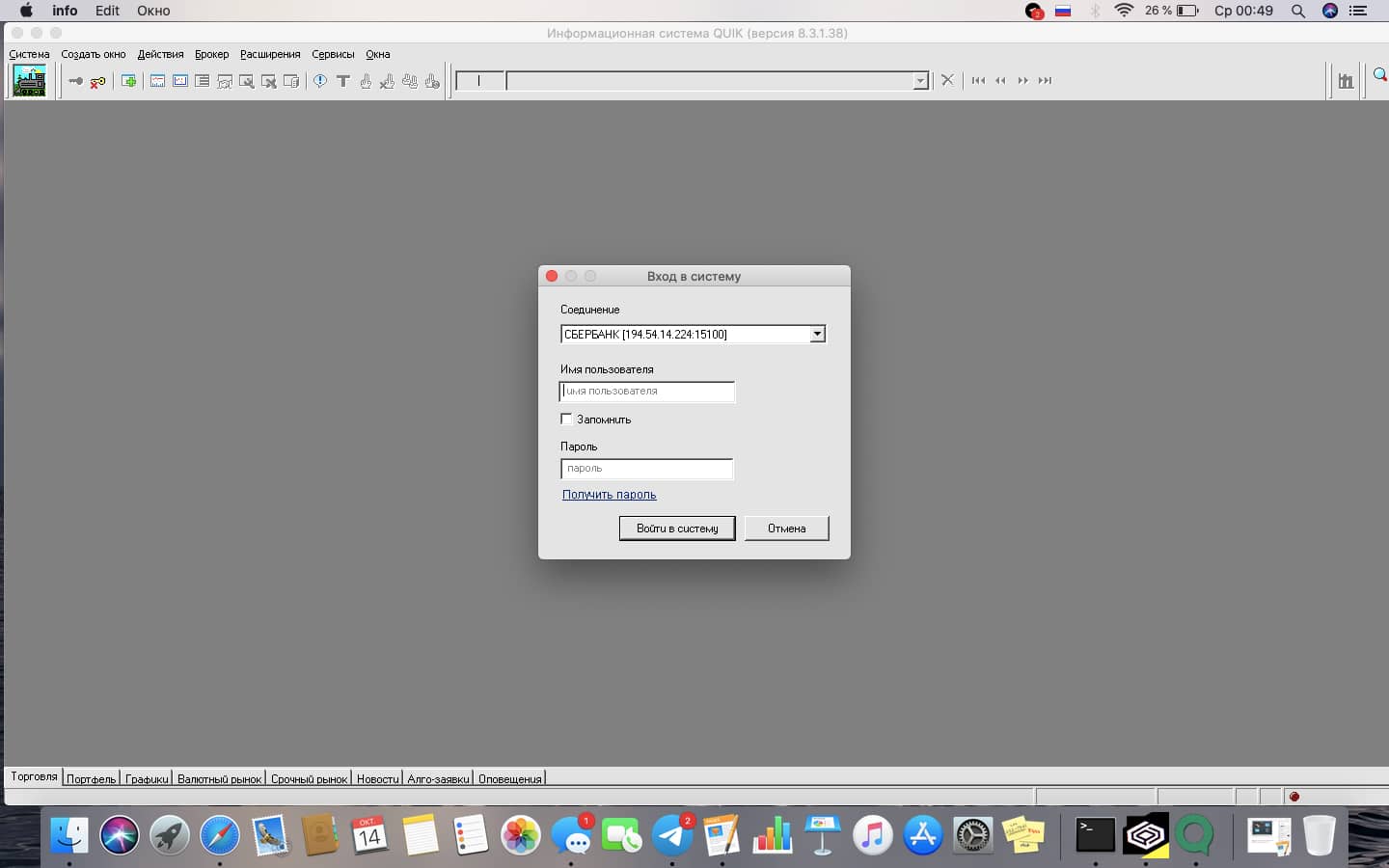Click the key with red cross disconnect icon
This screenshot has width=1389, height=868.
tap(97, 81)
